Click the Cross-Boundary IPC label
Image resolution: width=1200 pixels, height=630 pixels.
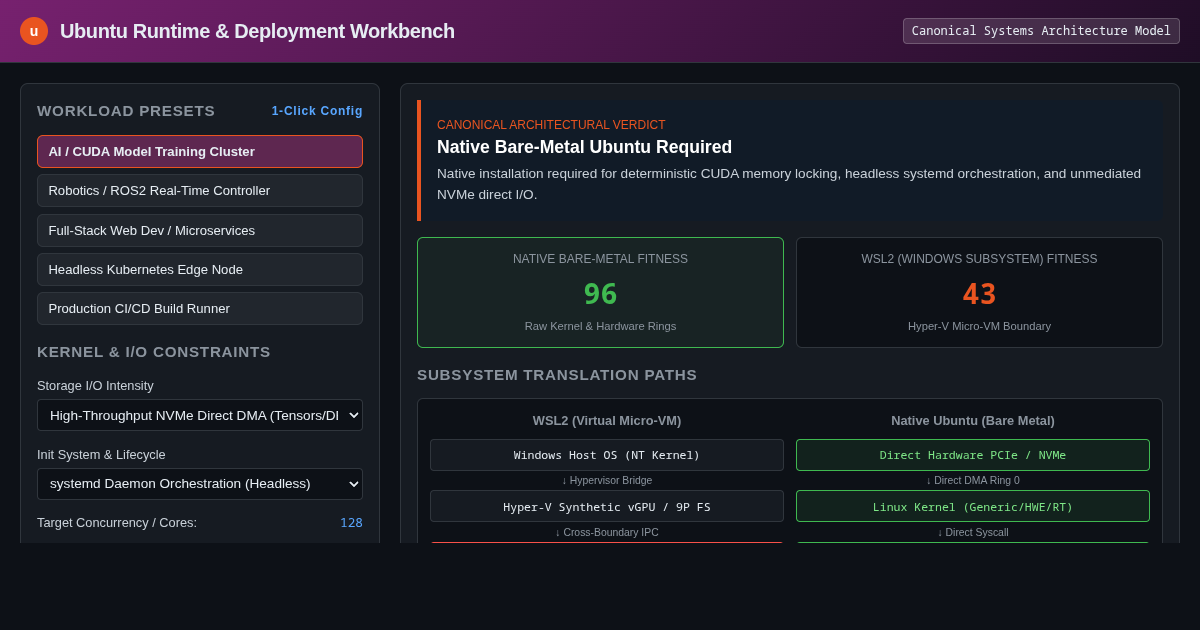click(x=607, y=532)
